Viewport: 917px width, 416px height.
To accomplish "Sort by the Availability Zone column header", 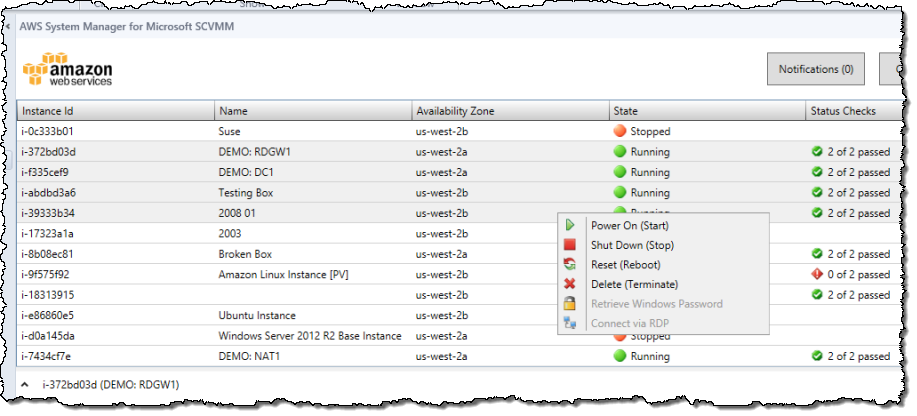I will [511, 111].
